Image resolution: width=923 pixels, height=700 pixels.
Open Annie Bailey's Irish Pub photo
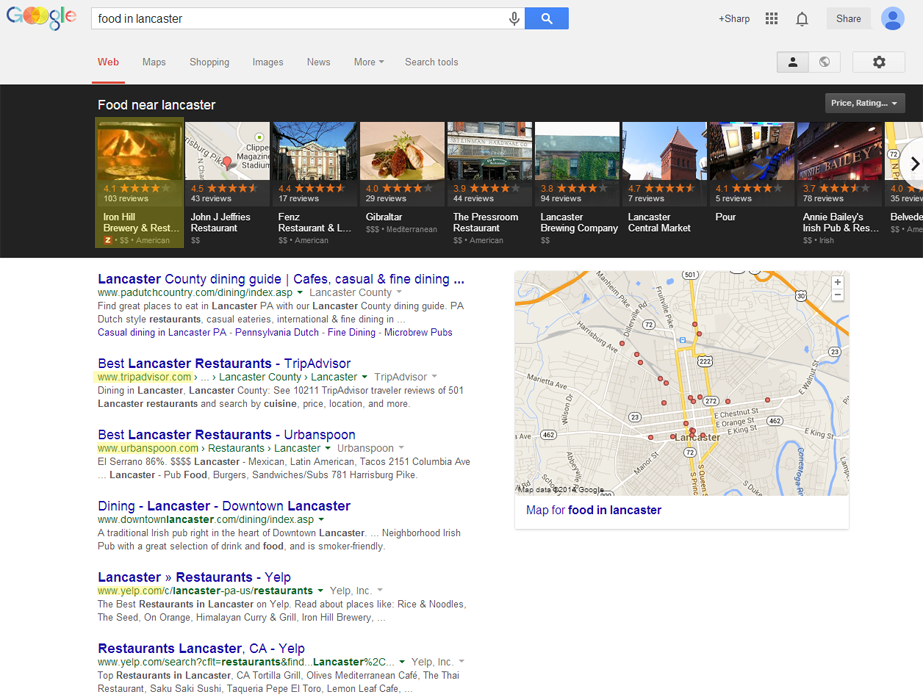[x=839, y=151]
